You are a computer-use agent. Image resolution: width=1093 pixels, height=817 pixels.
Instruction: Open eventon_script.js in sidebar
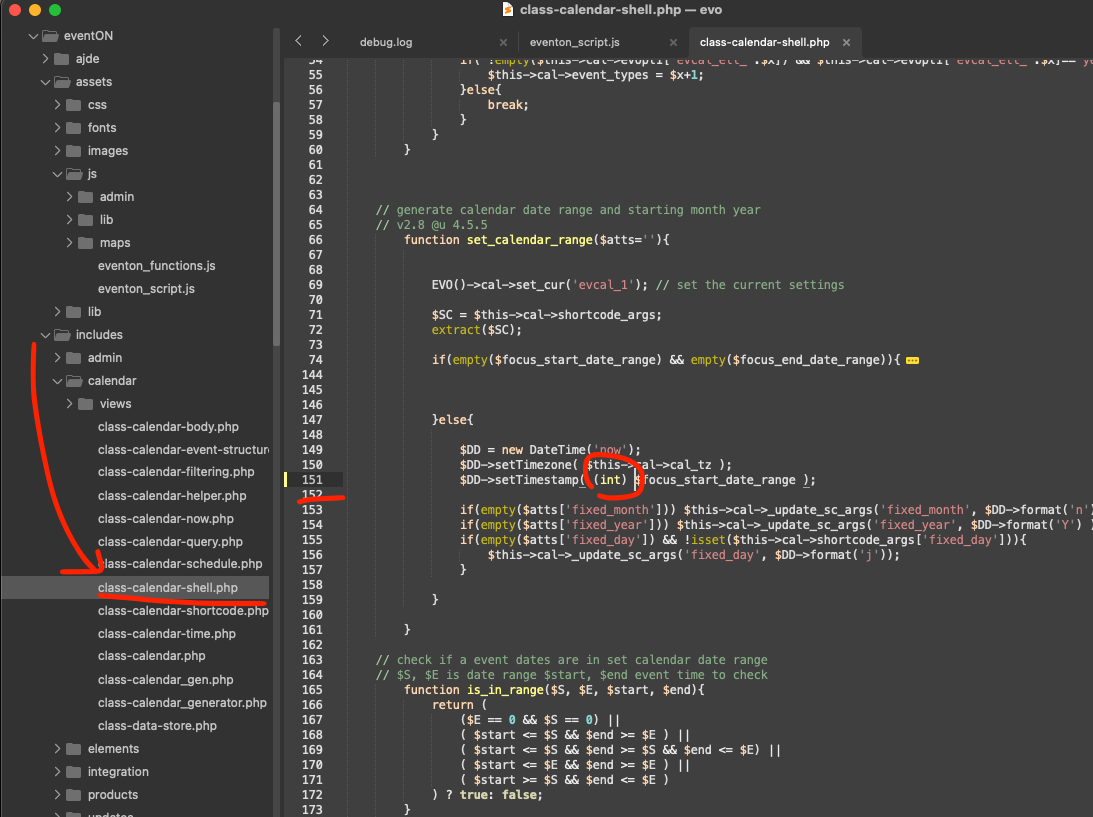point(146,289)
